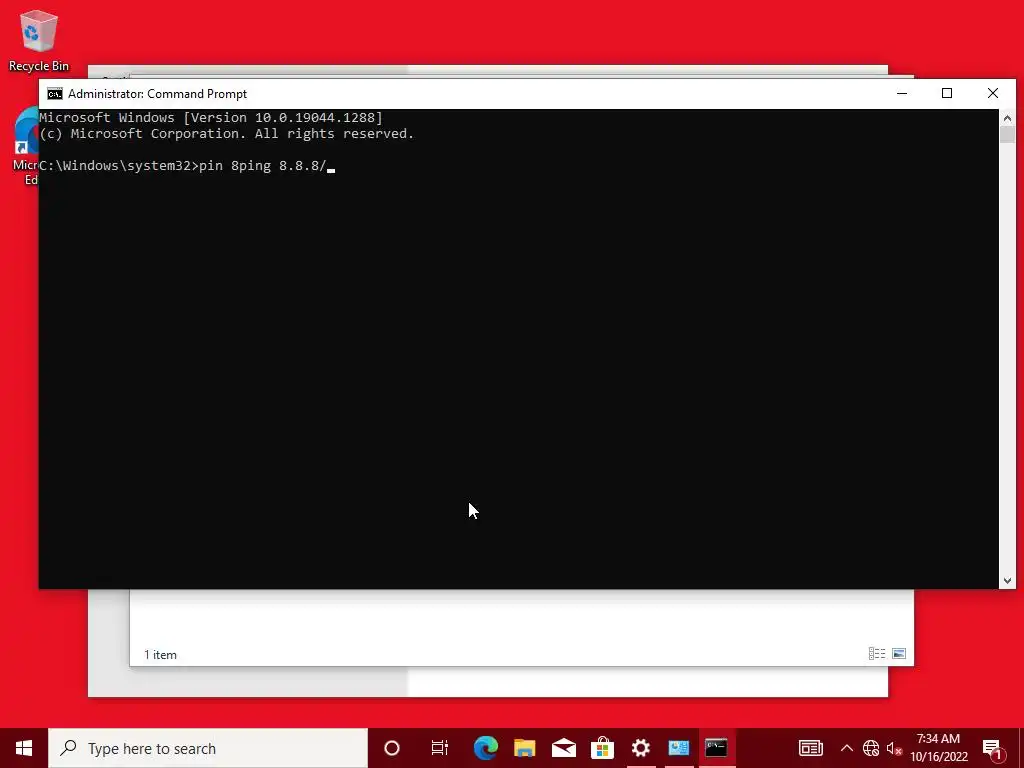Open File Explorer from the taskbar
Viewport: 1024px width, 768px height.
(524, 748)
